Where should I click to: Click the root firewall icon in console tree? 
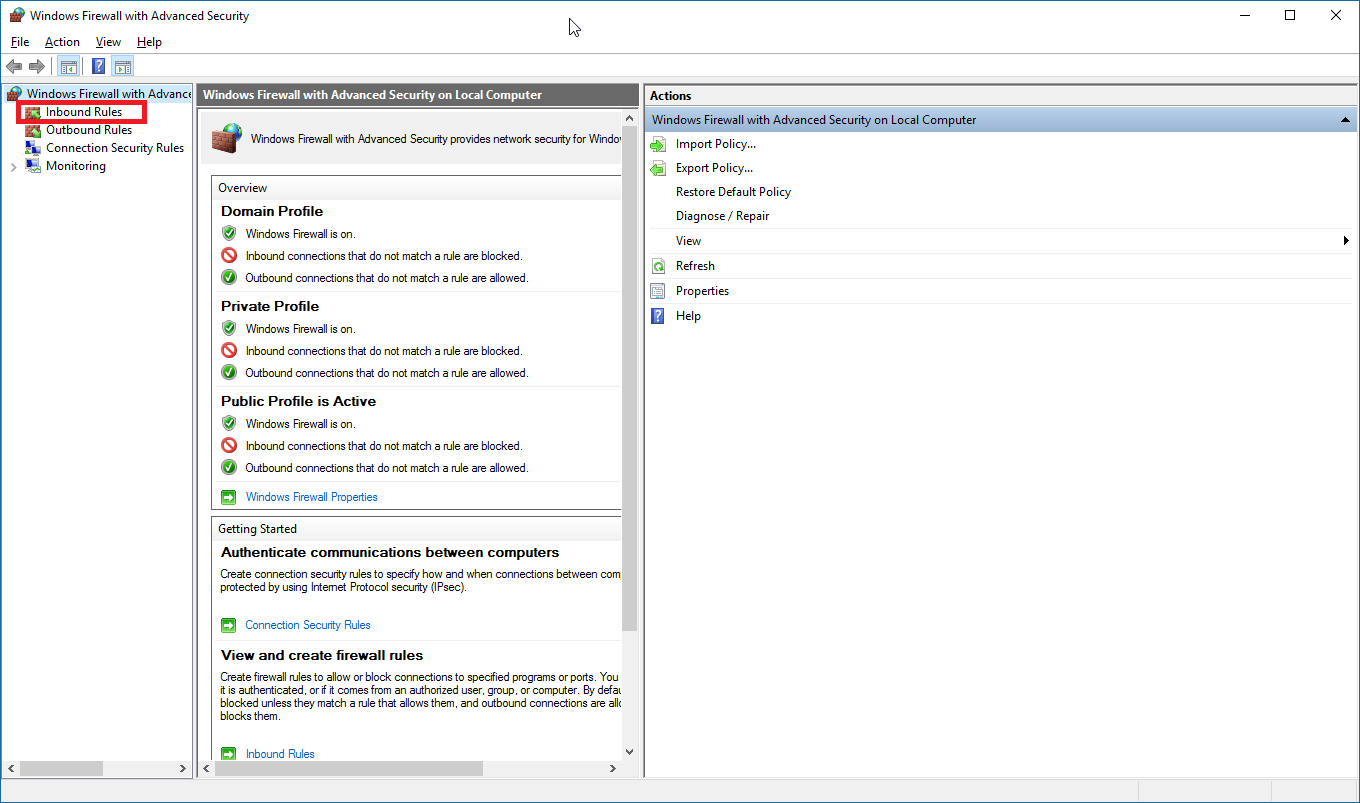14,94
